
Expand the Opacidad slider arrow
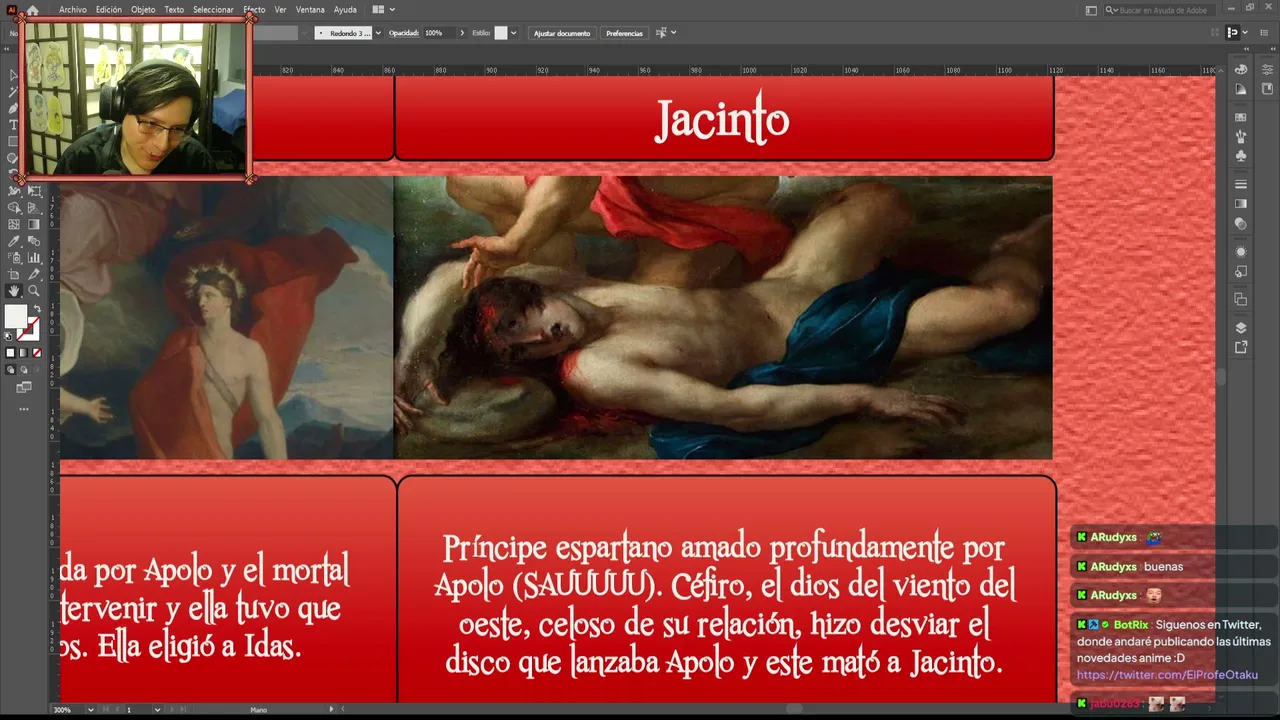pyautogui.click(x=462, y=33)
